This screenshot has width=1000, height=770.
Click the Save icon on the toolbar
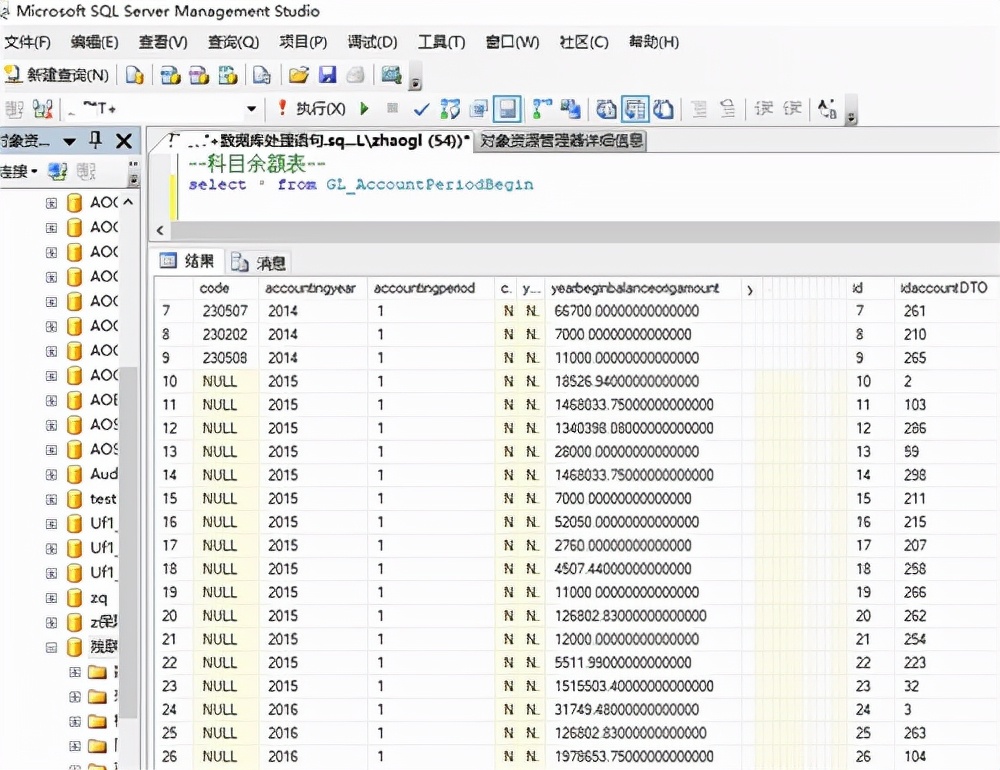pos(327,75)
